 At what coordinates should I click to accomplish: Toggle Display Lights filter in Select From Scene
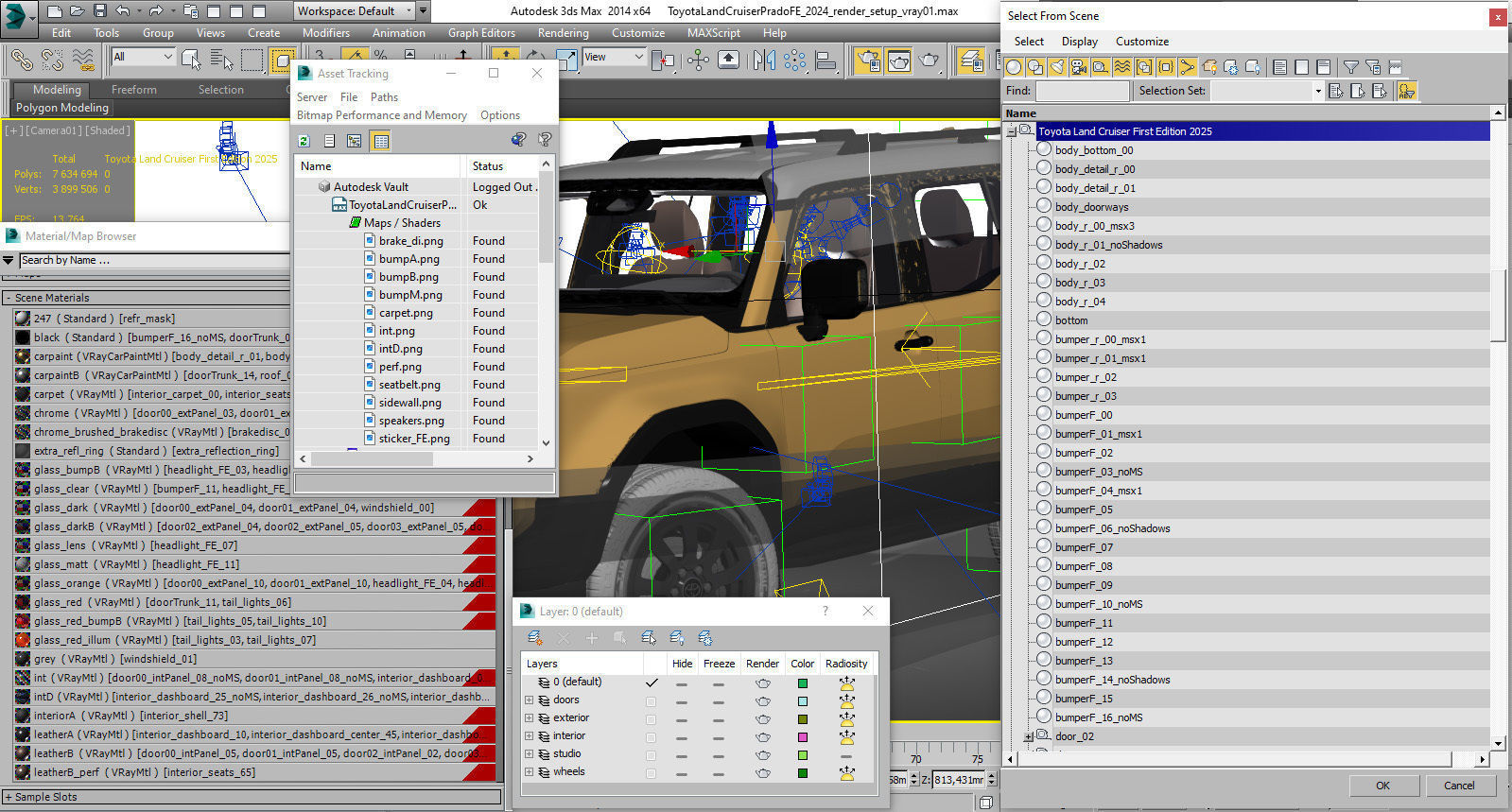click(x=1057, y=67)
